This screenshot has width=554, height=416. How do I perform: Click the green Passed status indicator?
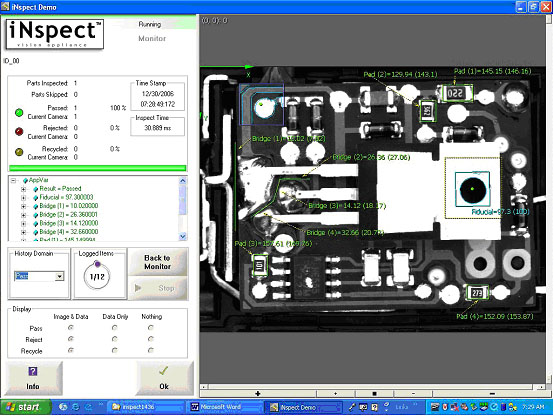click(x=19, y=112)
